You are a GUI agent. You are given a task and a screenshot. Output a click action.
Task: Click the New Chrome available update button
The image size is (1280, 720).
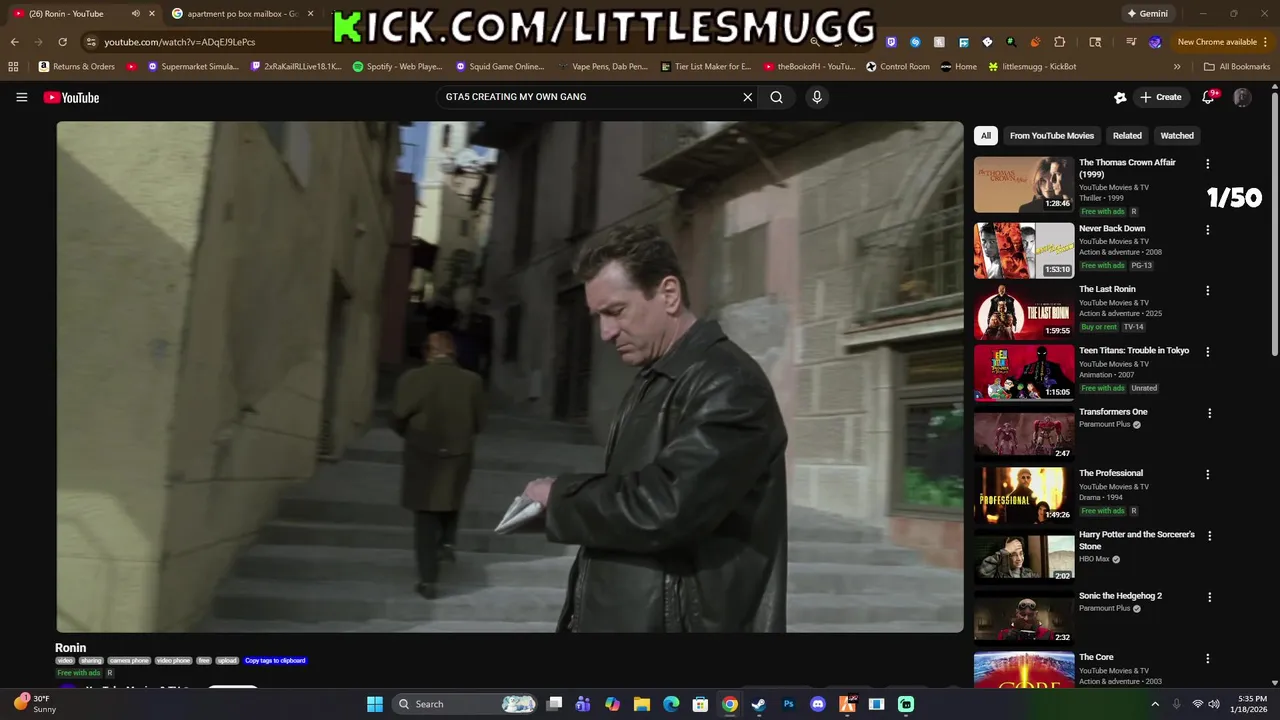pyautogui.click(x=1216, y=42)
